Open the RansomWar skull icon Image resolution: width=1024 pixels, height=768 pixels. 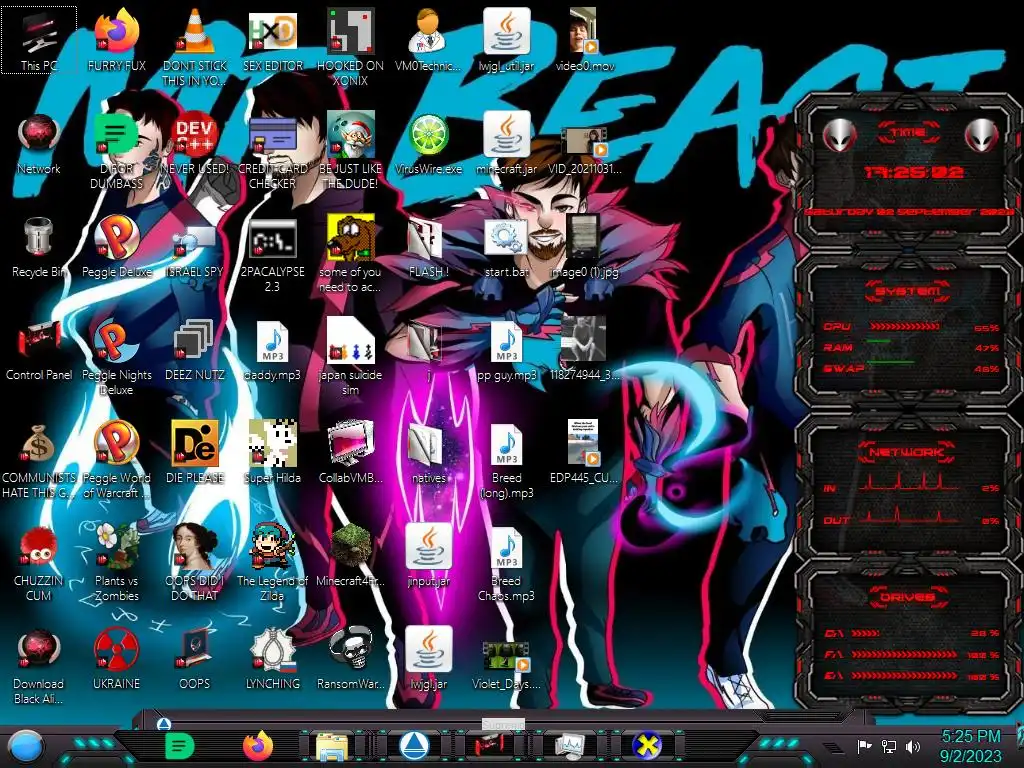tap(351, 659)
